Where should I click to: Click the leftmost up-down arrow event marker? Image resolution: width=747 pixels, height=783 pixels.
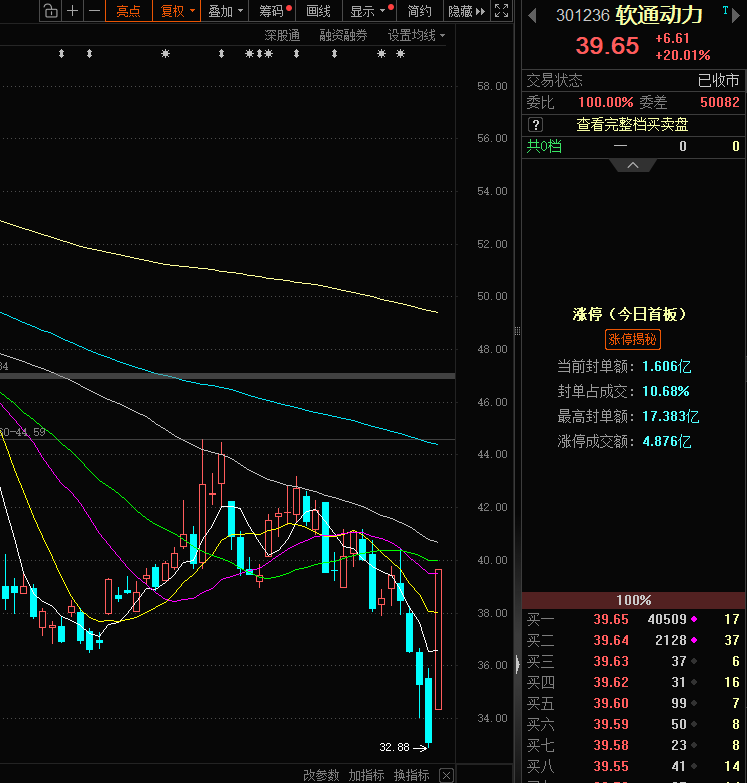61,53
